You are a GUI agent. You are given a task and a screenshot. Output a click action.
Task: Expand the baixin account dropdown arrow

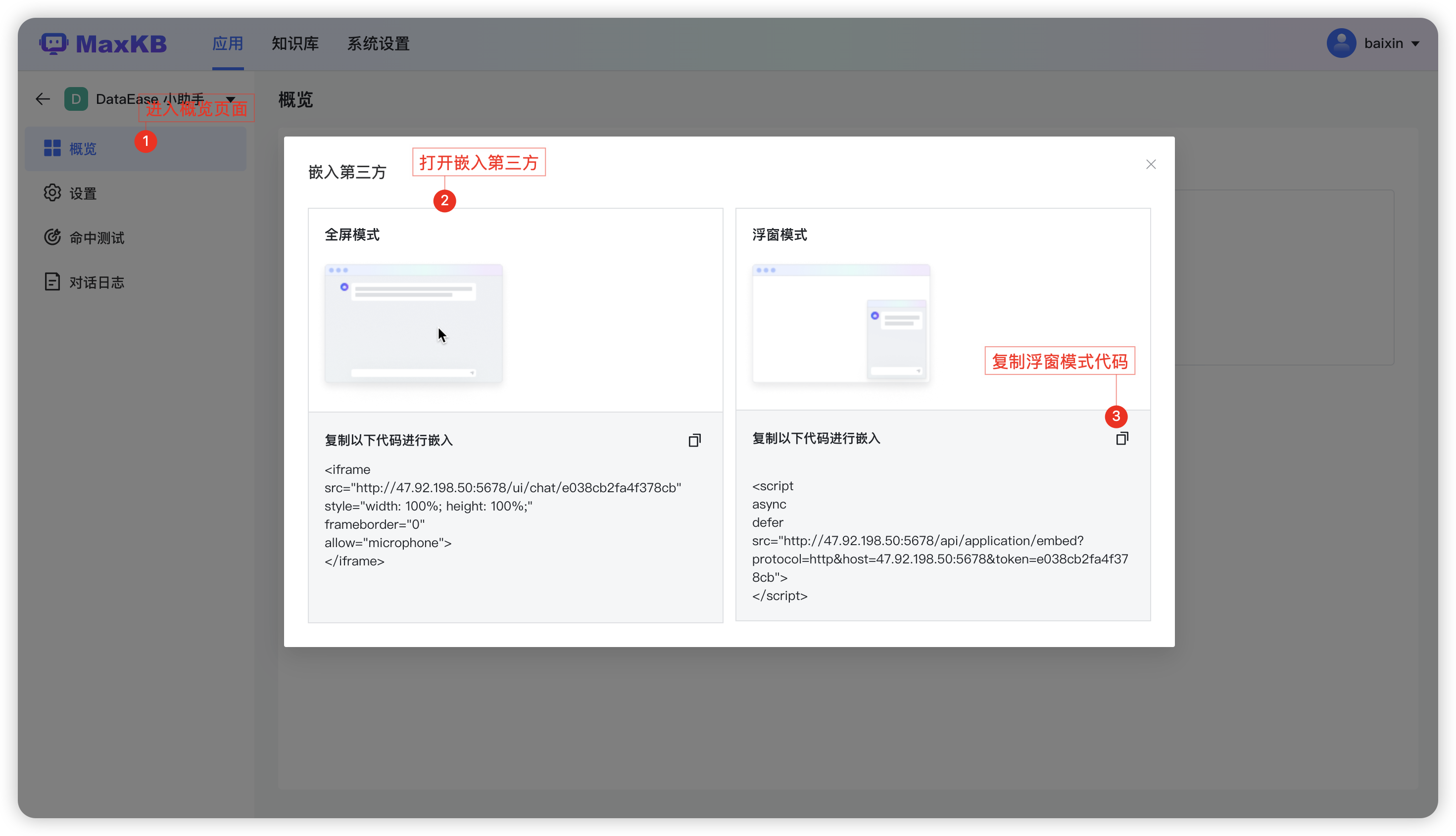click(1415, 44)
